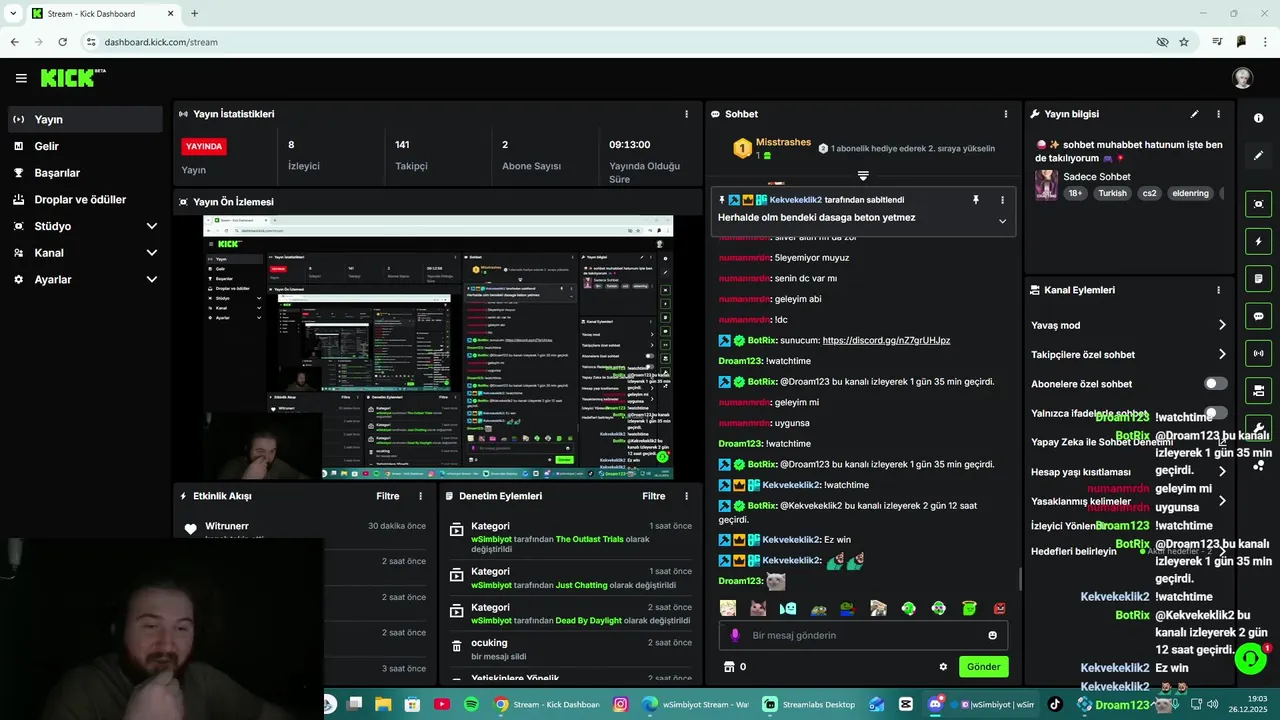Image resolution: width=1280 pixels, height=720 pixels.
Task: Open TikTok from the taskbar
Action: click(x=1054, y=704)
